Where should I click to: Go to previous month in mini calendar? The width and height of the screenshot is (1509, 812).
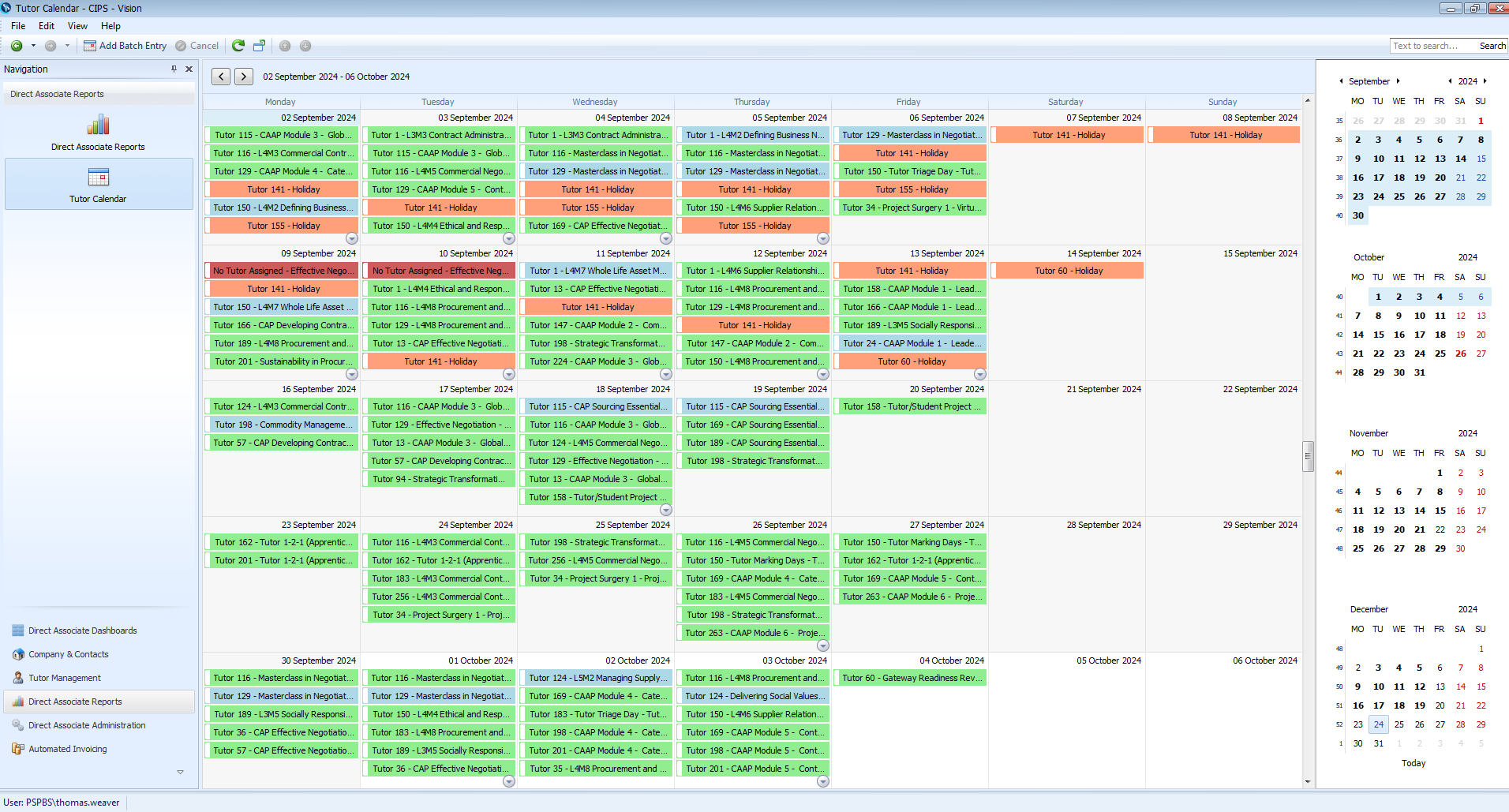point(1341,81)
